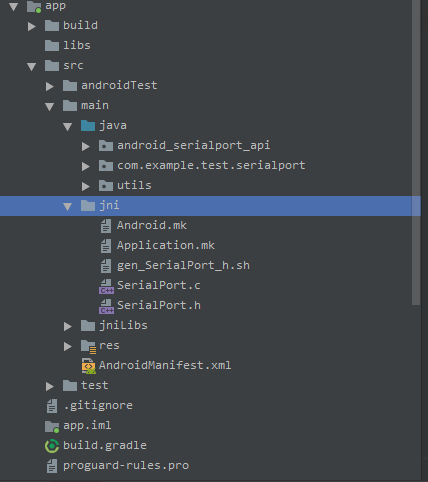428x482 pixels.
Task: Click the C++ icon of SerialPort.c
Action: (x=106, y=286)
